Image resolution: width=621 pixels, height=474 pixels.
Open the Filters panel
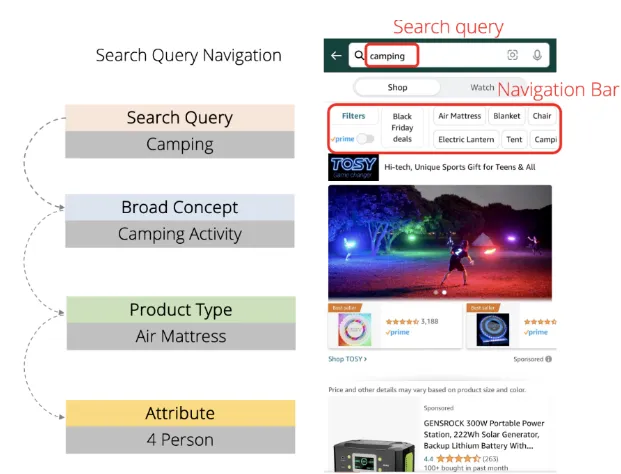[x=353, y=116]
